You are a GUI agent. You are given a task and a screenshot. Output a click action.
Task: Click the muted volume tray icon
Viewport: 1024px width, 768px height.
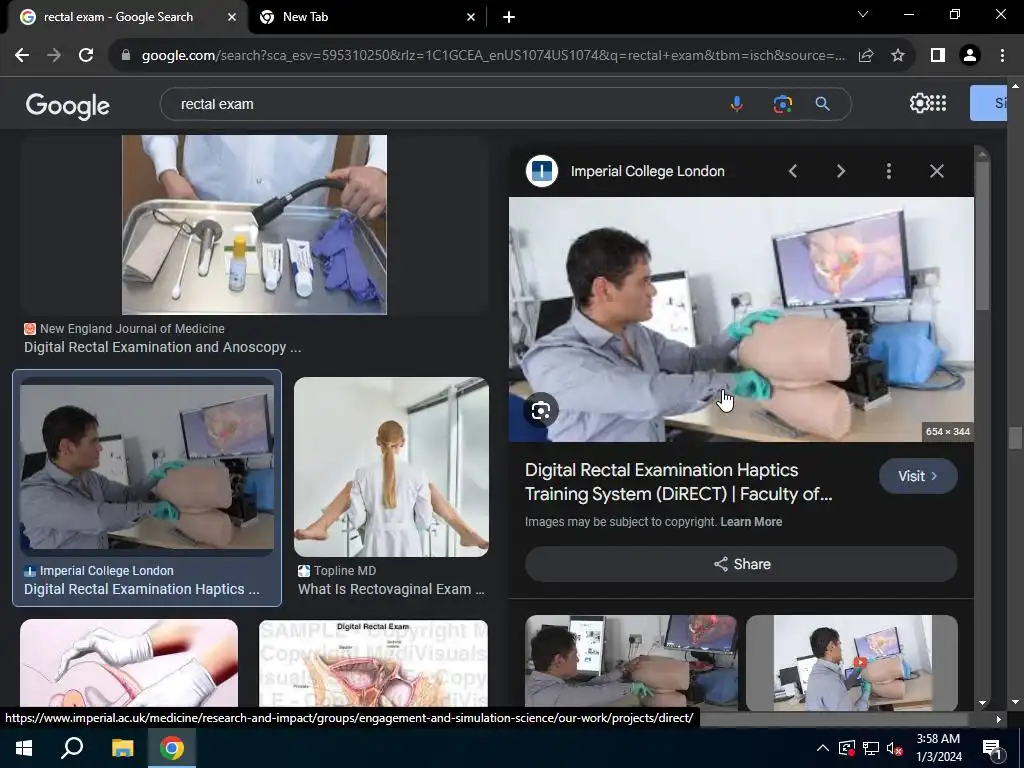(x=895, y=748)
